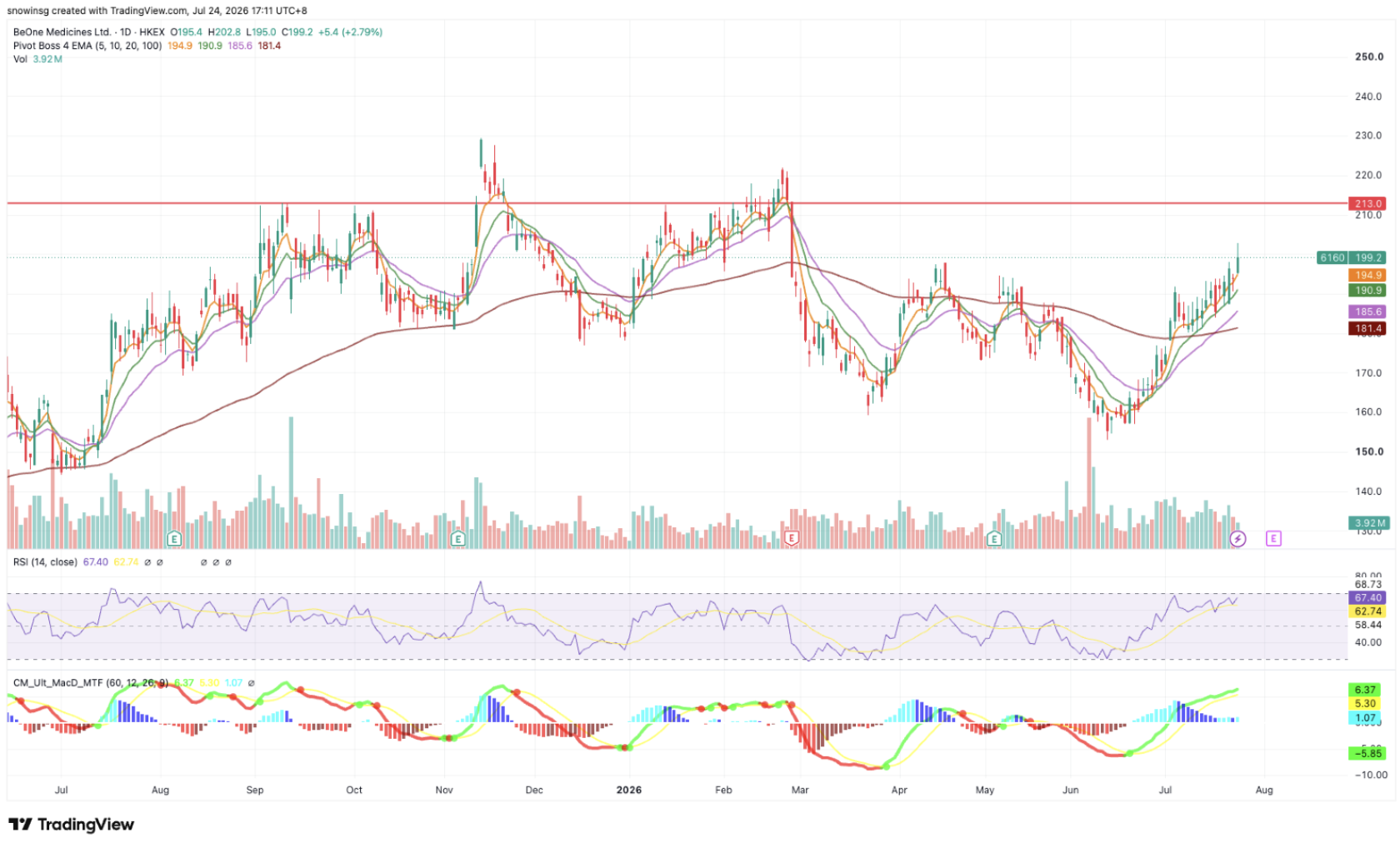The width and height of the screenshot is (1400, 843).
Task: Select the dark red 181.4 price-axis label
Action: 1368,328
